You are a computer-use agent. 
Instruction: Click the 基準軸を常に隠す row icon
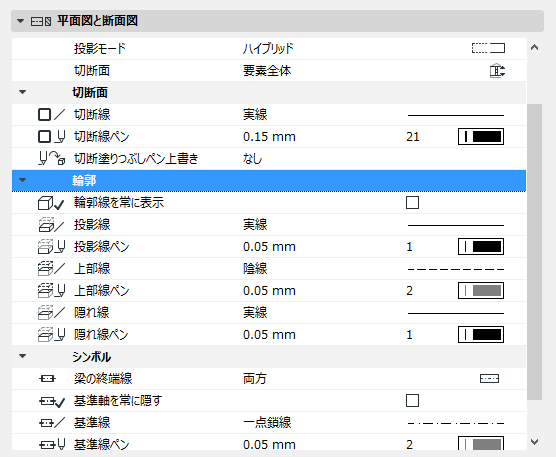point(52,401)
